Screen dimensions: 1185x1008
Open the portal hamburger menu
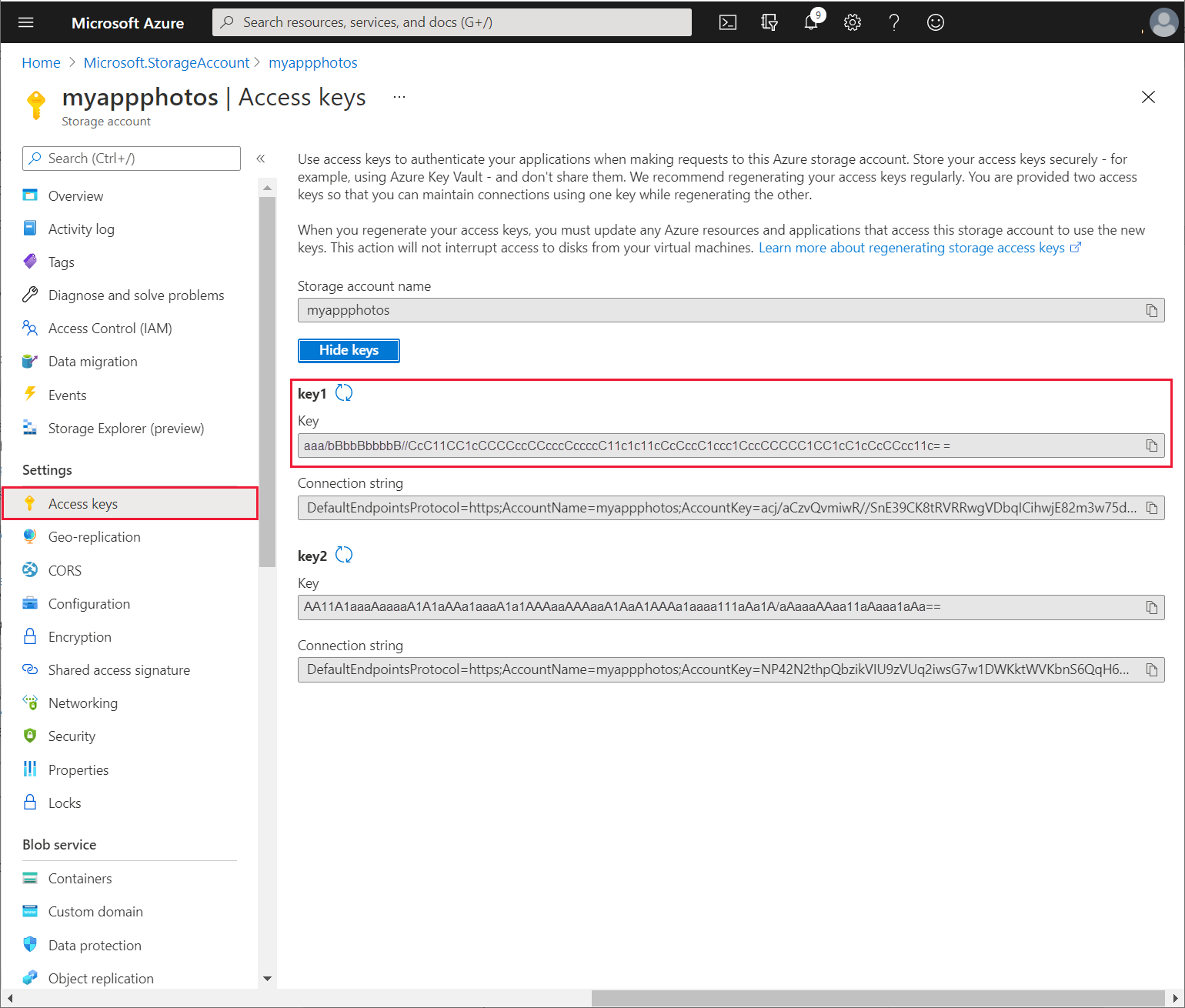(x=26, y=22)
